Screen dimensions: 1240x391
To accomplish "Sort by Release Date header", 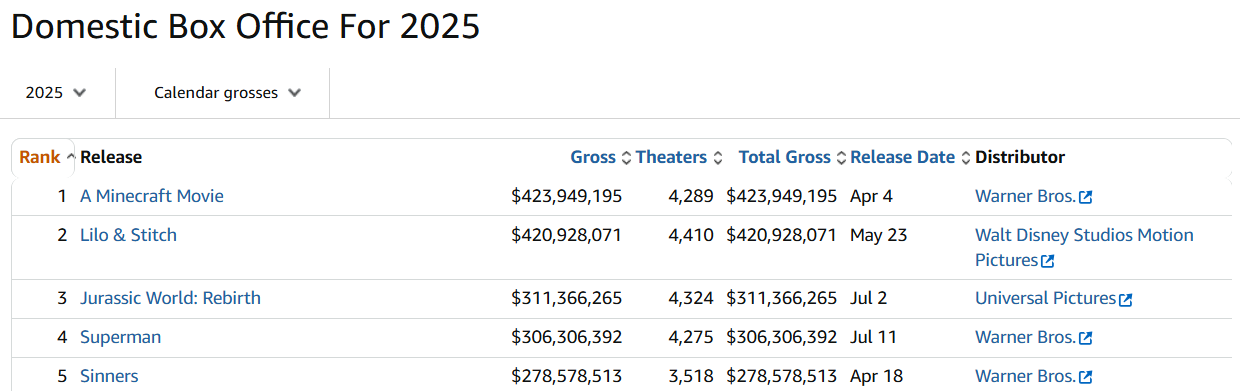I will pyautogui.click(x=903, y=157).
